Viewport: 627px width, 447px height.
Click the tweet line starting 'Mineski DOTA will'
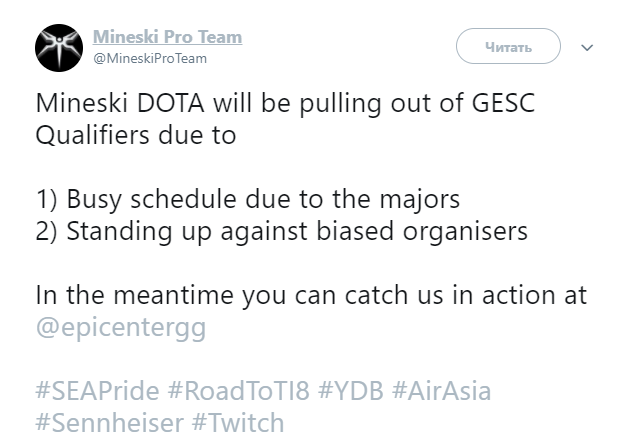(x=285, y=104)
